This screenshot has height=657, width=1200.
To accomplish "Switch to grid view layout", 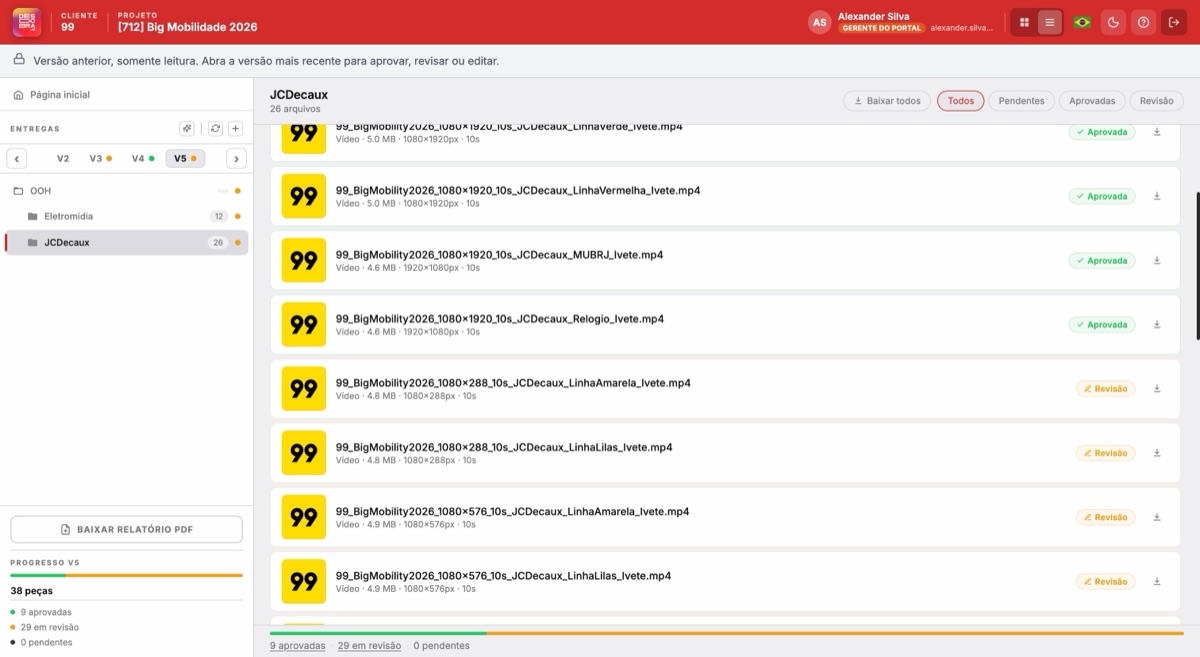I will [1024, 22].
